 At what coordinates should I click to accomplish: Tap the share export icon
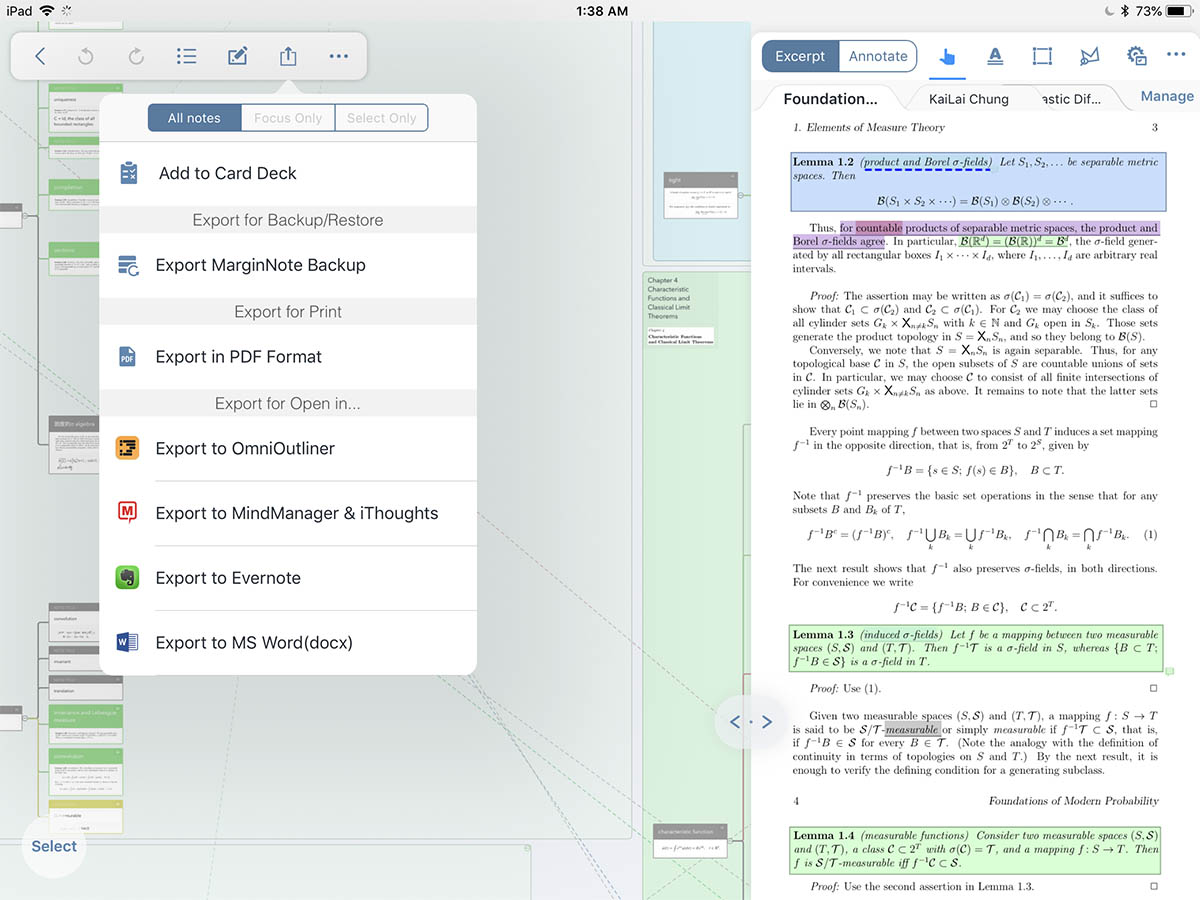tap(288, 56)
